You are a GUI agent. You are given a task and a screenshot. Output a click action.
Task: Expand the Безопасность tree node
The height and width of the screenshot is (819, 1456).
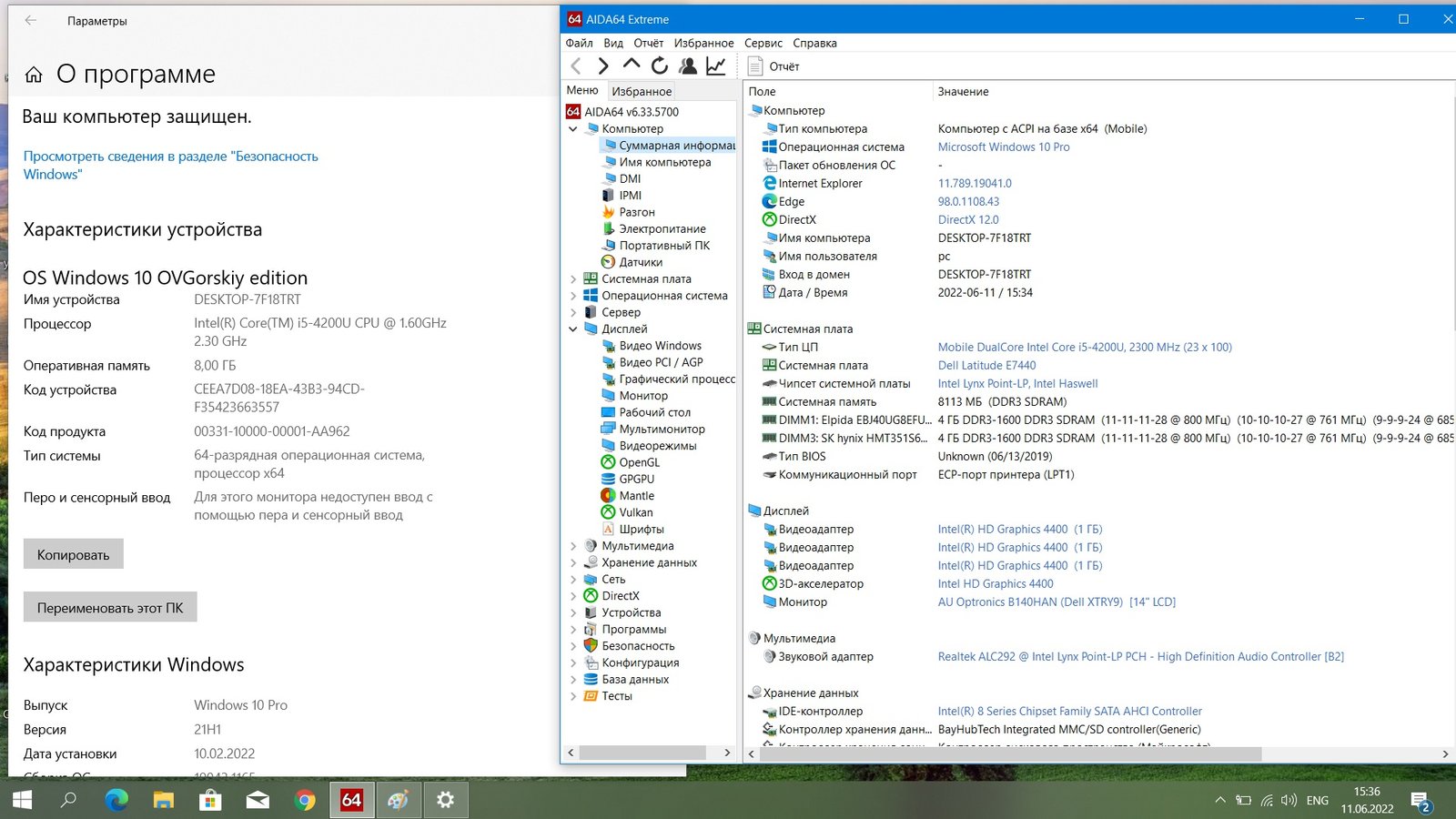573,646
